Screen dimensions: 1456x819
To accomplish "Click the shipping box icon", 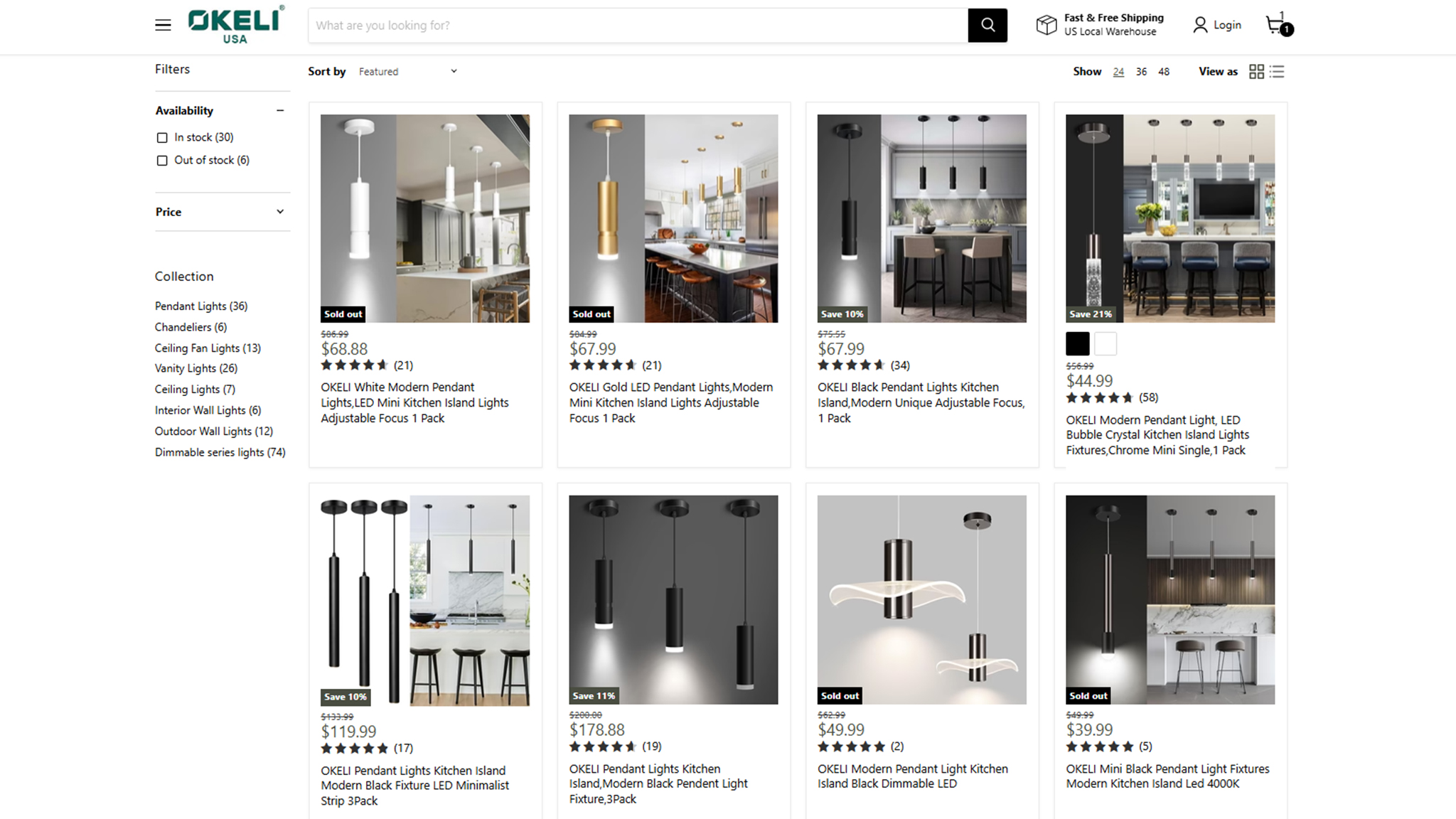I will point(1046,25).
